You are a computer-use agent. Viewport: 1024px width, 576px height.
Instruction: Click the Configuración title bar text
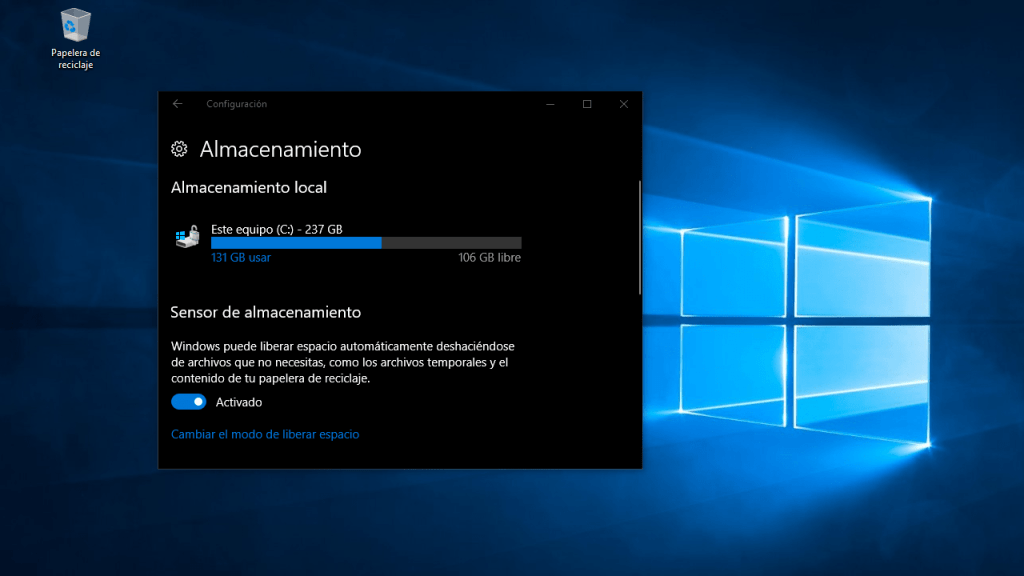(237, 104)
